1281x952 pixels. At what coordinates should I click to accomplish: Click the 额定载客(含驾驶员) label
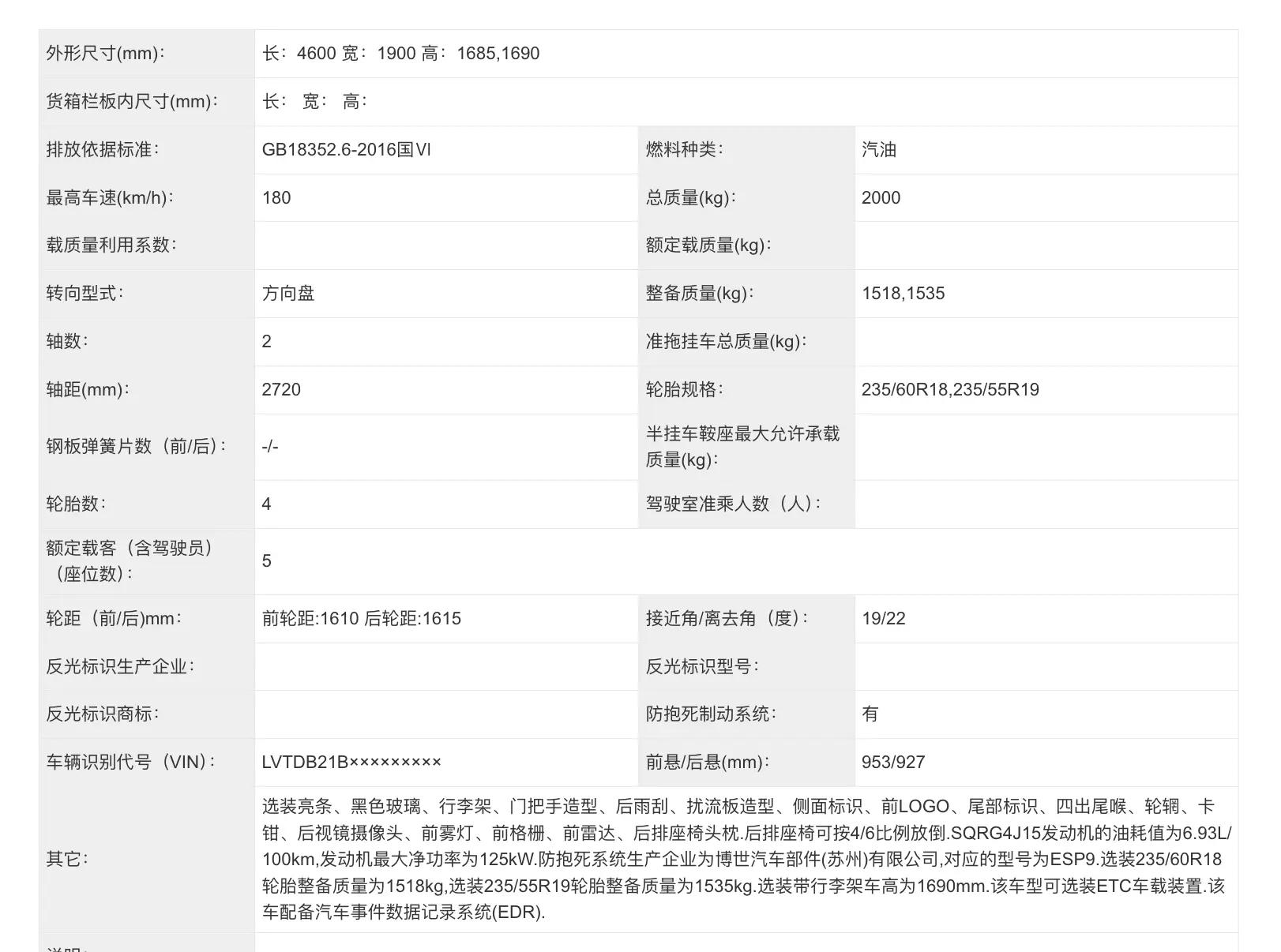click(x=130, y=561)
